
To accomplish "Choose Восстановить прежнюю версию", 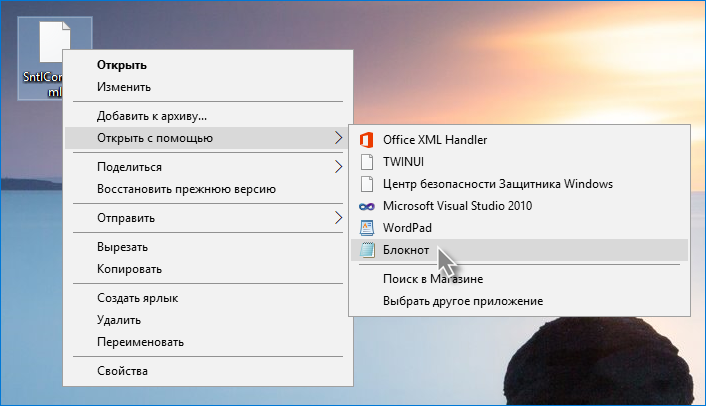I will point(208,189).
